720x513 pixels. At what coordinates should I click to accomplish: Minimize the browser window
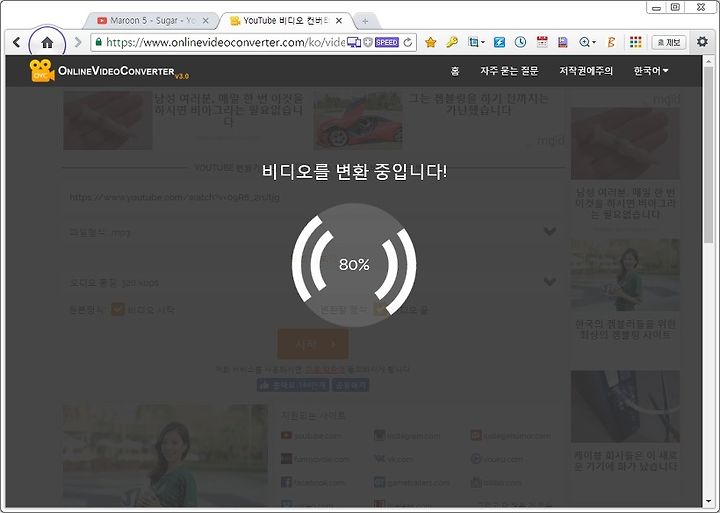pyautogui.click(x=657, y=7)
